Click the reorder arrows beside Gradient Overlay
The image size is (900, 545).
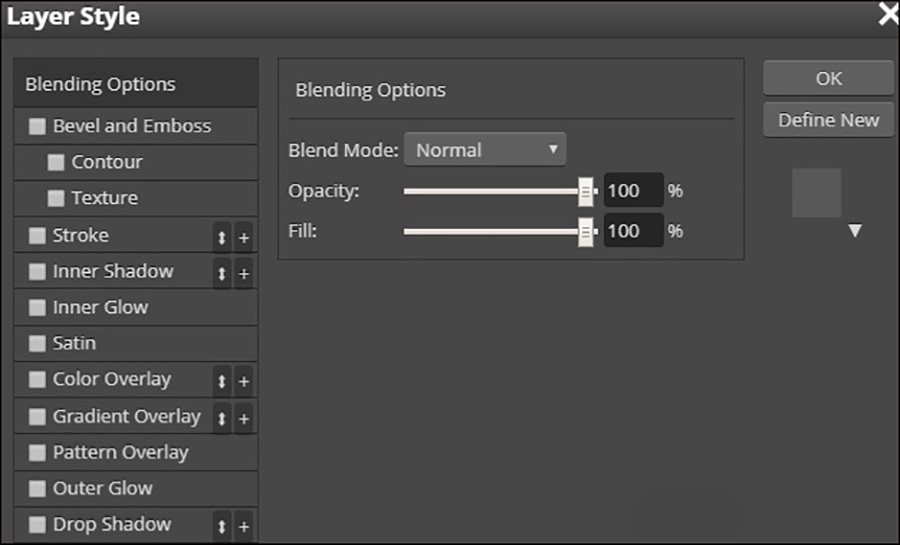coord(222,418)
